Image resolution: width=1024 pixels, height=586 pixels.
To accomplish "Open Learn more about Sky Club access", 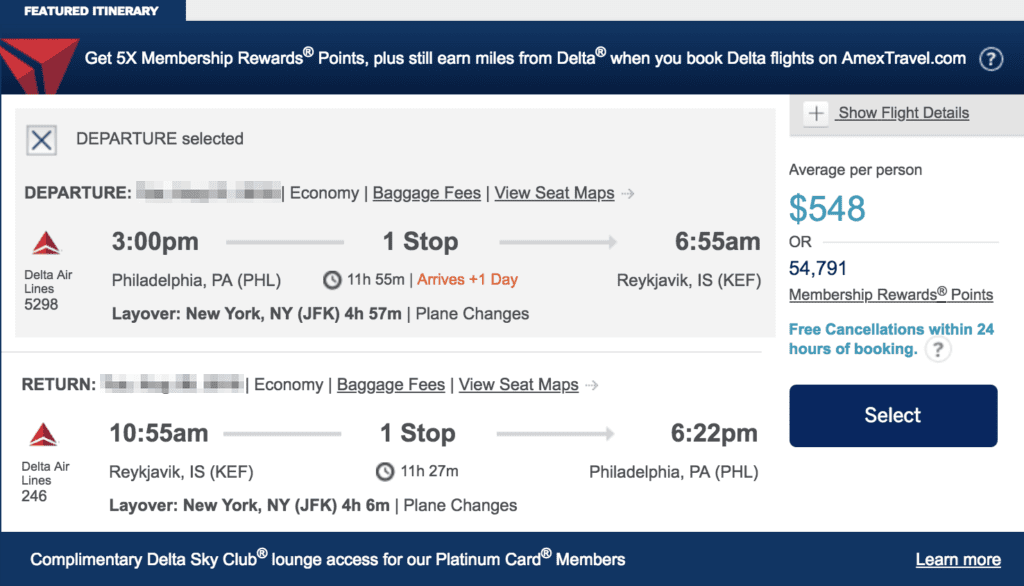I will pos(957,559).
